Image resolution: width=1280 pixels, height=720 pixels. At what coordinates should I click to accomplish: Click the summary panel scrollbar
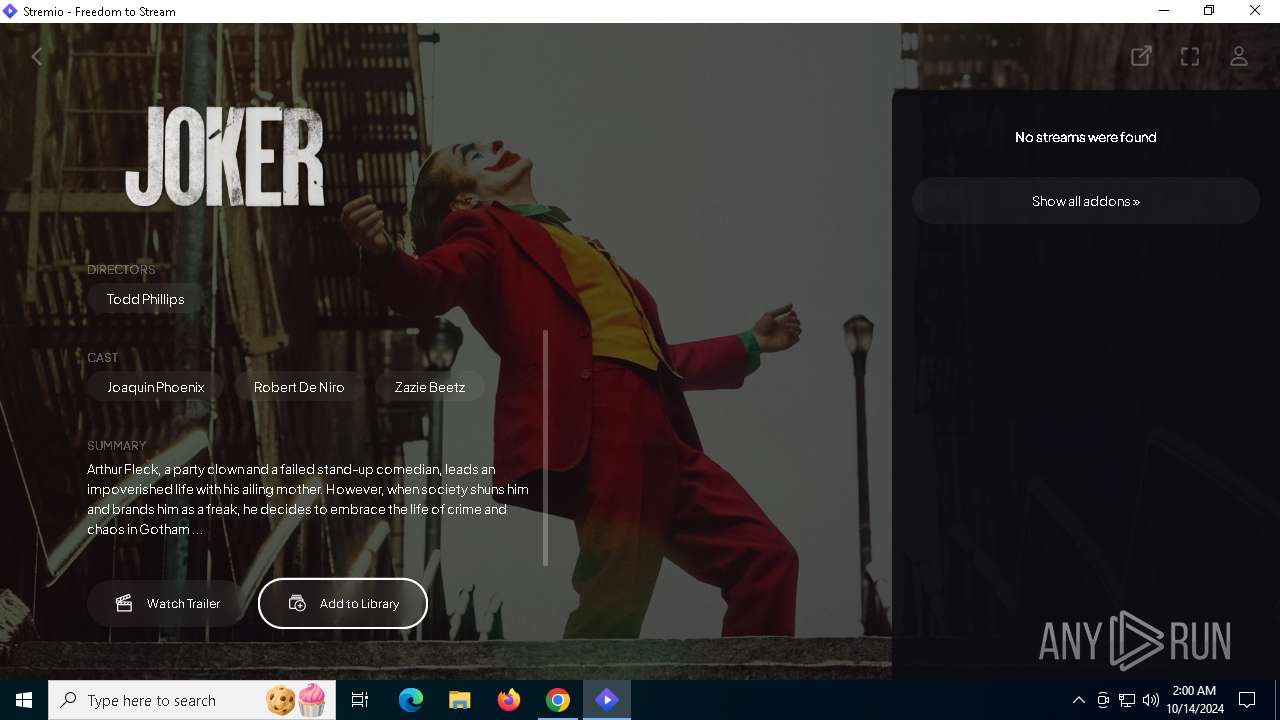(x=545, y=447)
